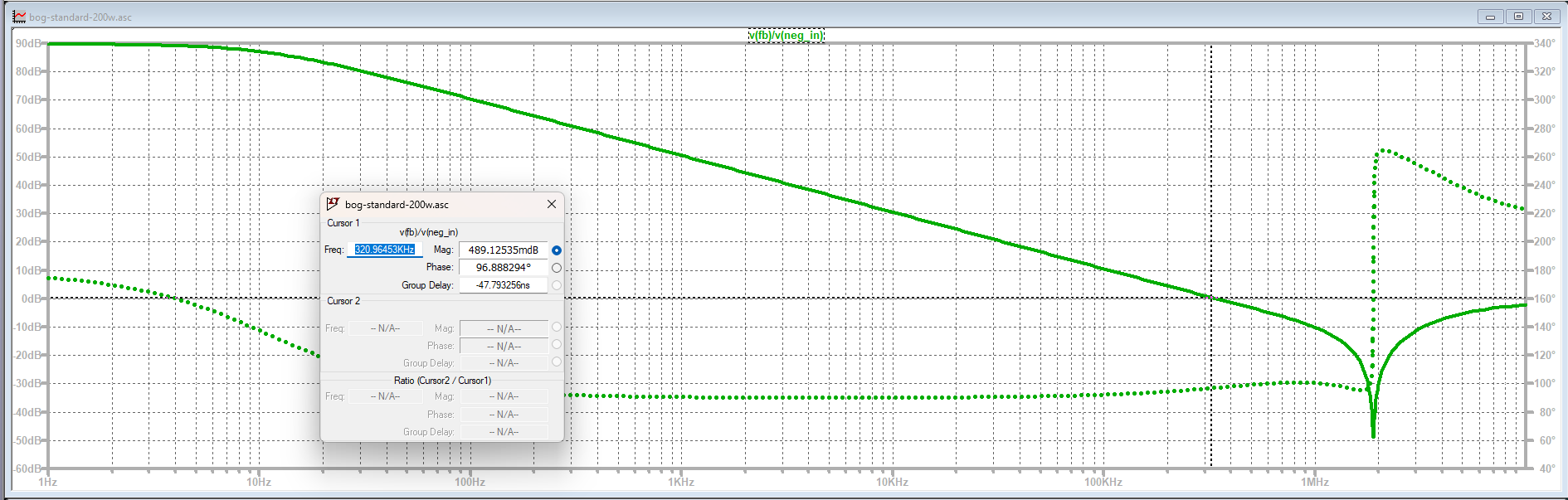Click the Cursor 1 Phase value field
Screen dimensions: 1568x500
(x=503, y=267)
